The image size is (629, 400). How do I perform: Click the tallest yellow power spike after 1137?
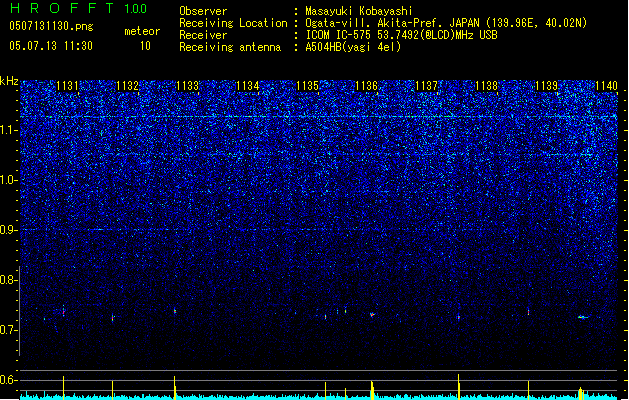click(459, 387)
